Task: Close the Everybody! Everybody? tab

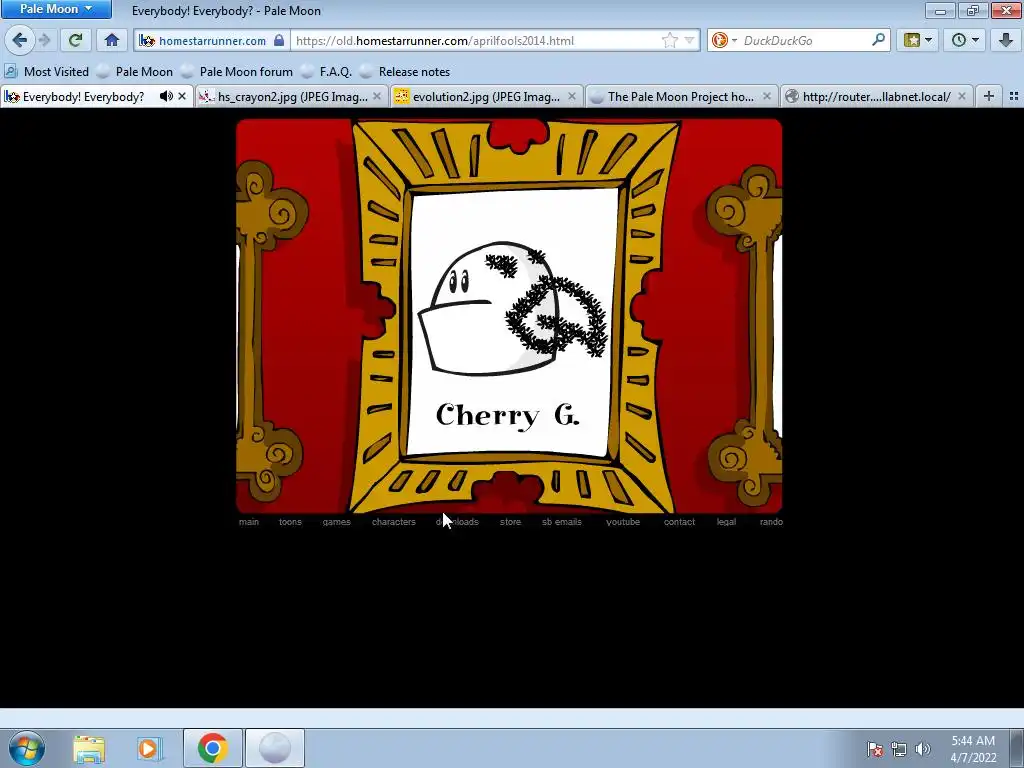Action: tap(182, 97)
